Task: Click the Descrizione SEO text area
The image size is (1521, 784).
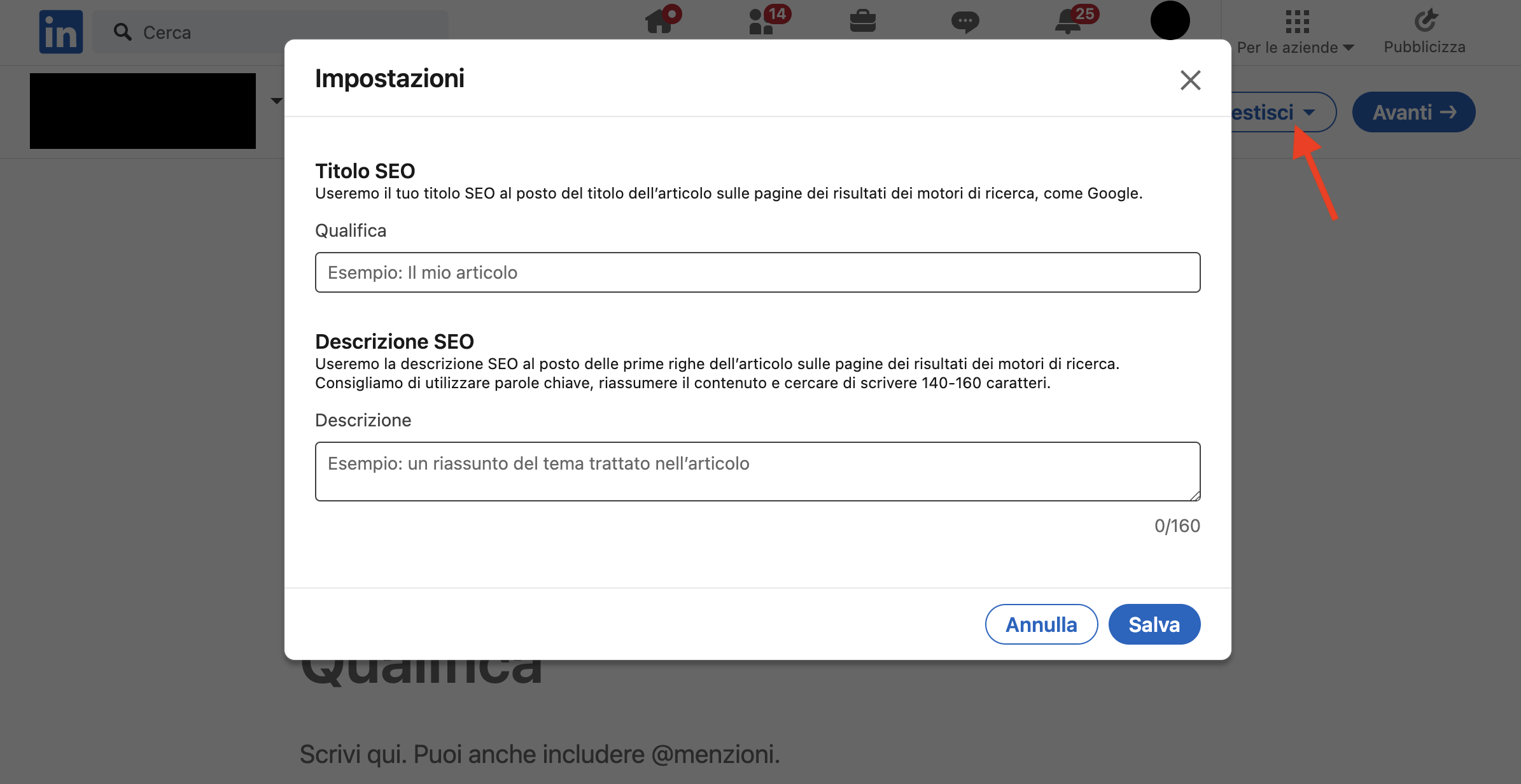Action: pos(757,471)
